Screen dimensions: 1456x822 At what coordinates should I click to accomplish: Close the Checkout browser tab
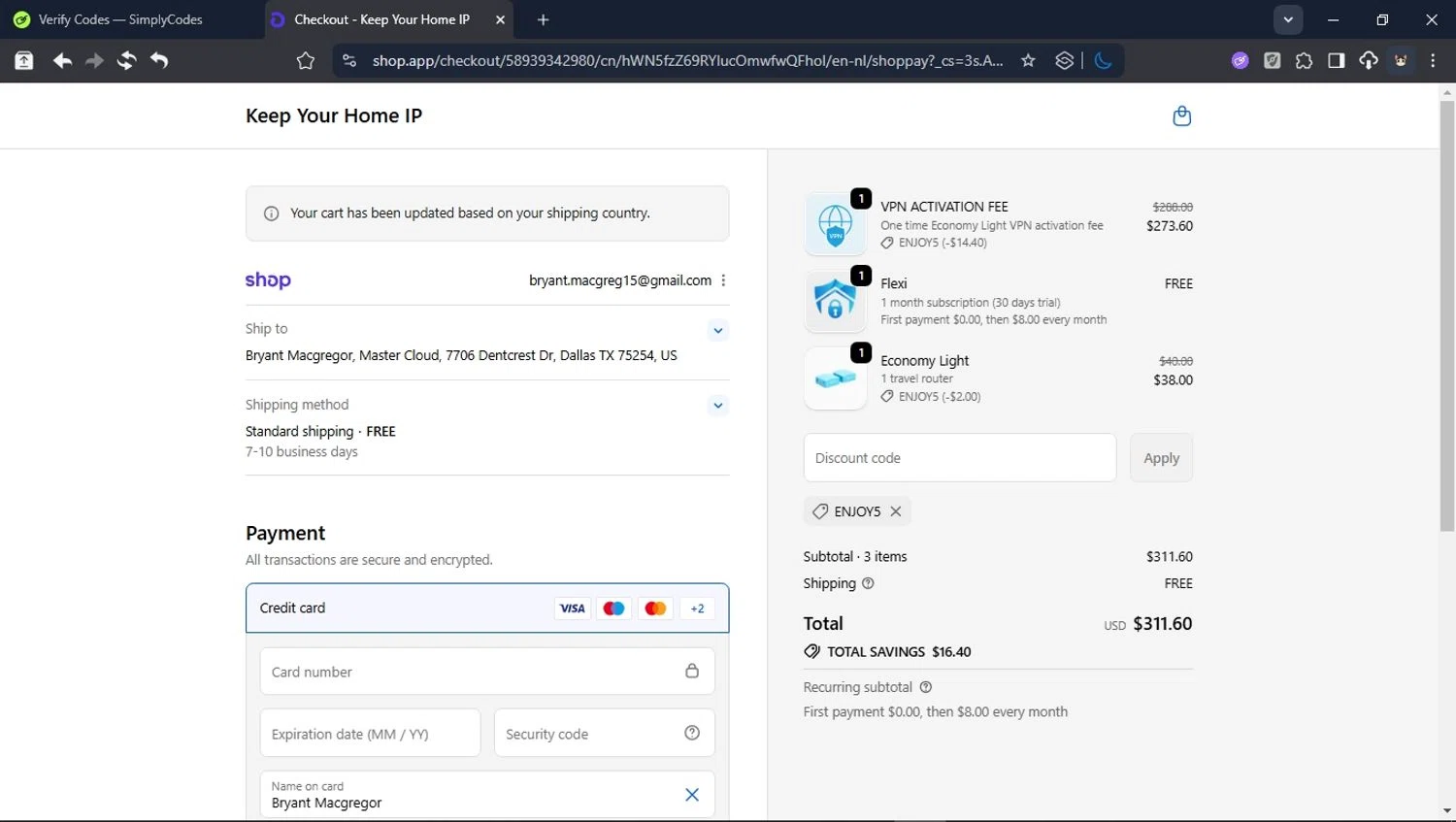[x=500, y=19]
